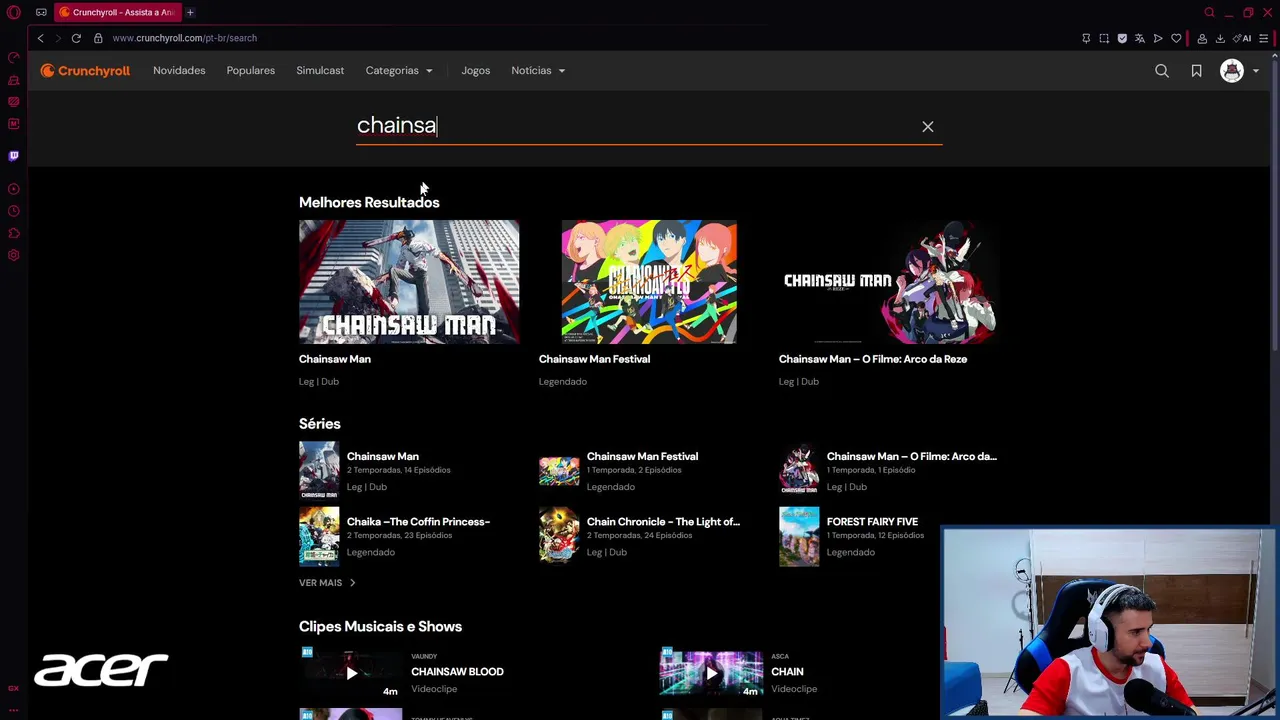Open Chainsaw Man 14 Episódios series row
Viewport: 1280px width, 720px height.
point(409,470)
